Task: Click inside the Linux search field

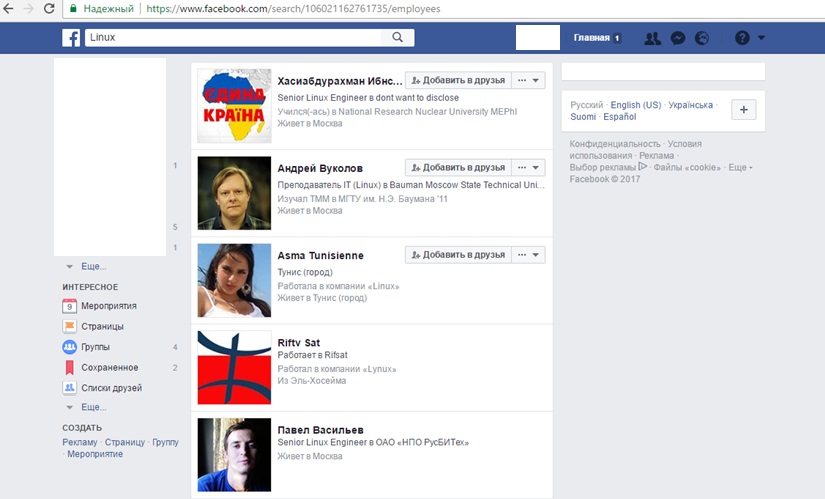Action: coord(234,37)
